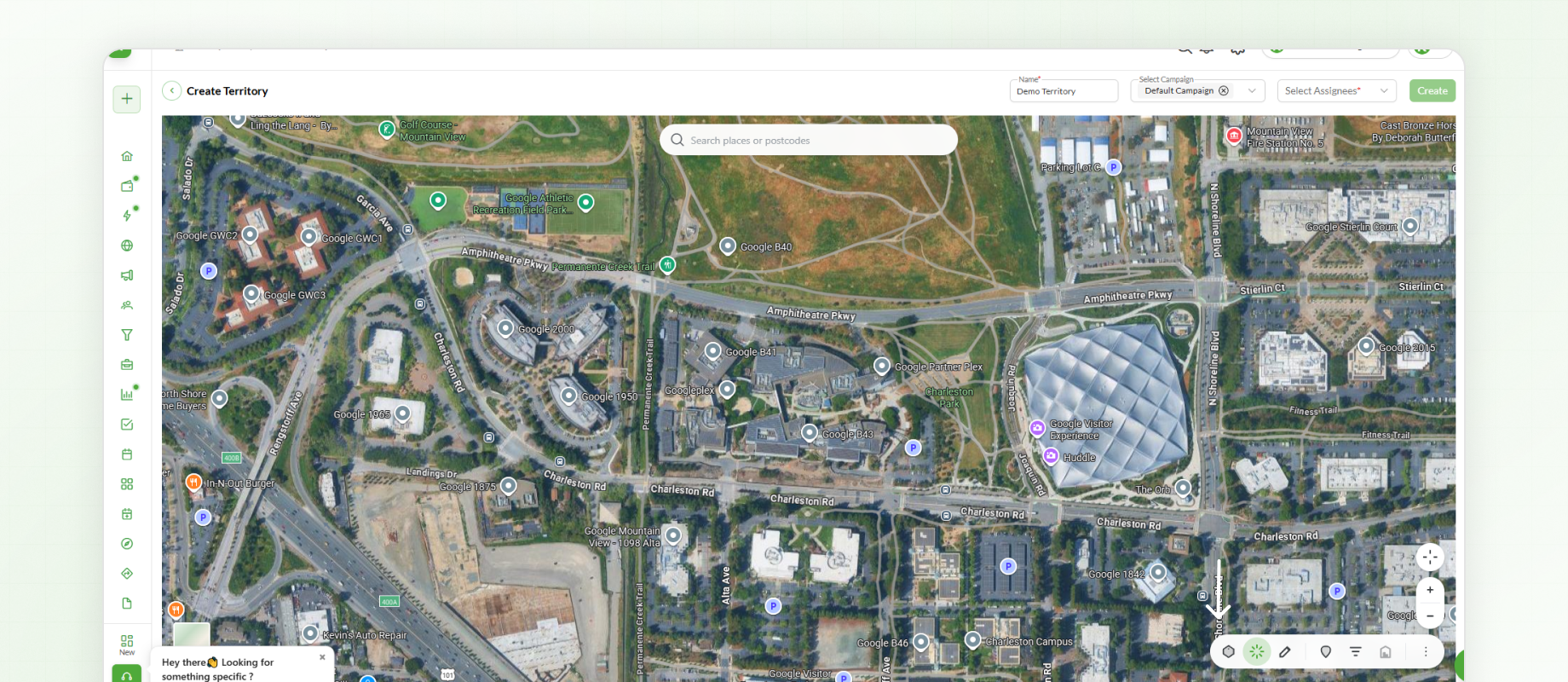Click the Huddle map marker
The image size is (1568, 682).
pyautogui.click(x=1052, y=456)
